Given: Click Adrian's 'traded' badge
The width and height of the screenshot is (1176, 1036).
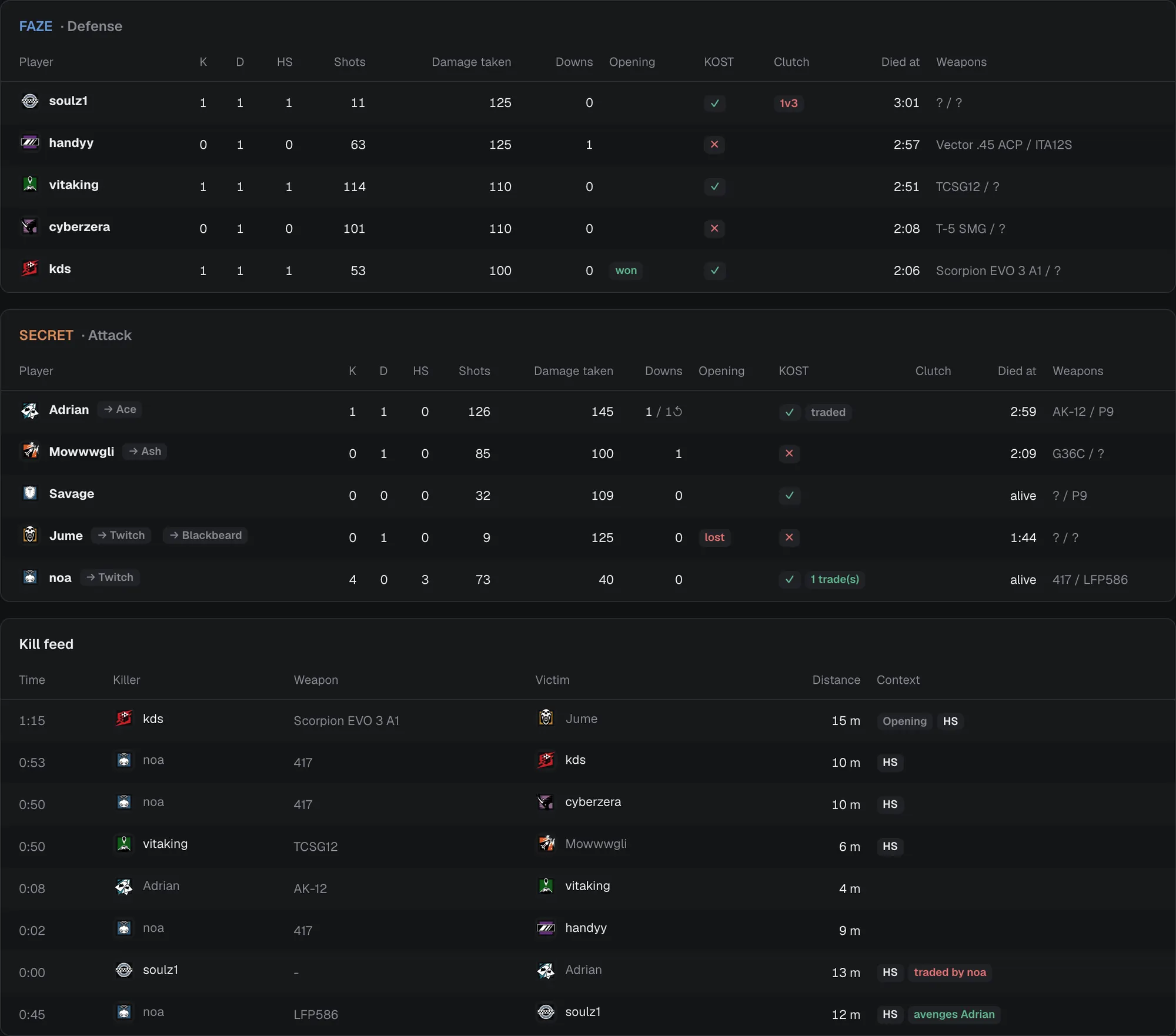Looking at the screenshot, I should 828,412.
